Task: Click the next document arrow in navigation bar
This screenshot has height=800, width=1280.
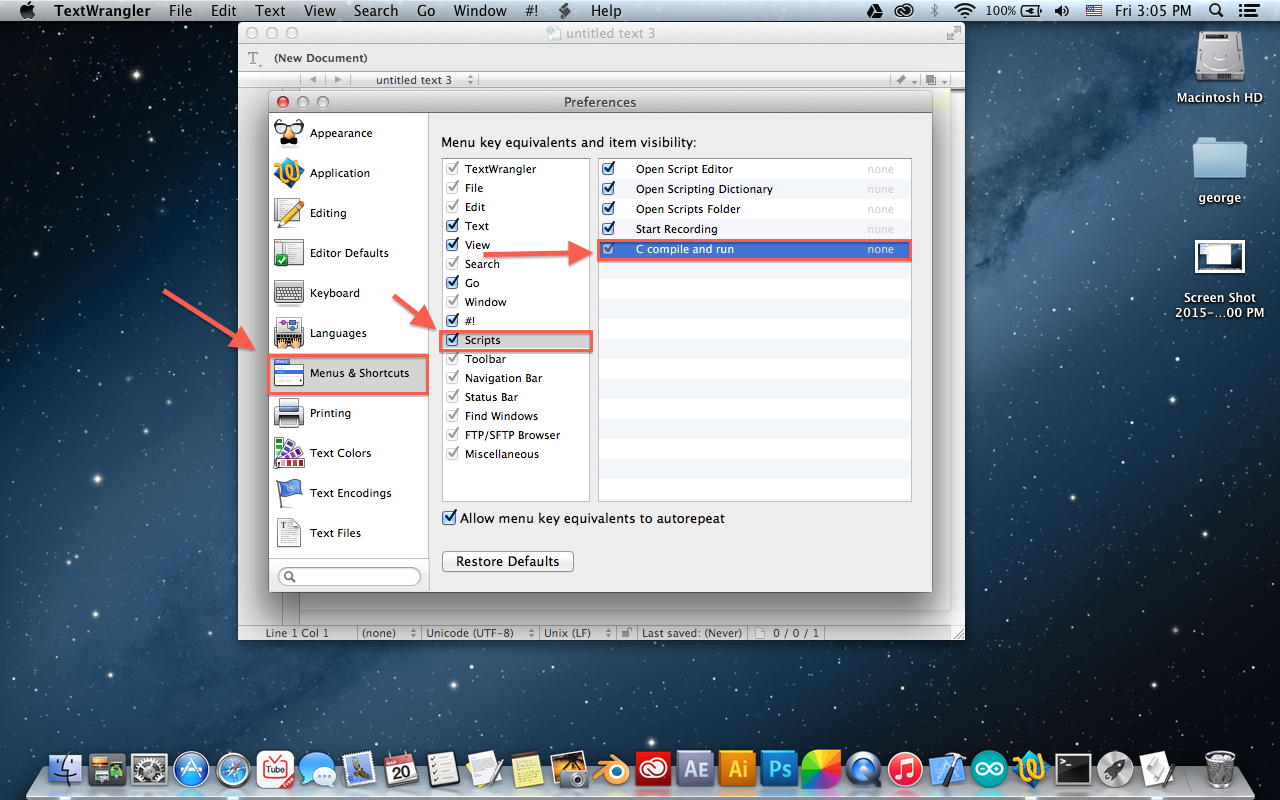Action: (x=338, y=80)
